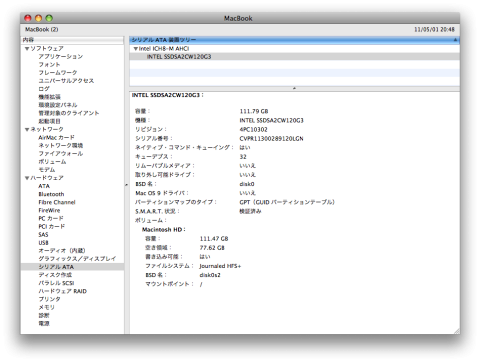Select 電源 in the sidebar
The image size is (480, 362).
44,324
